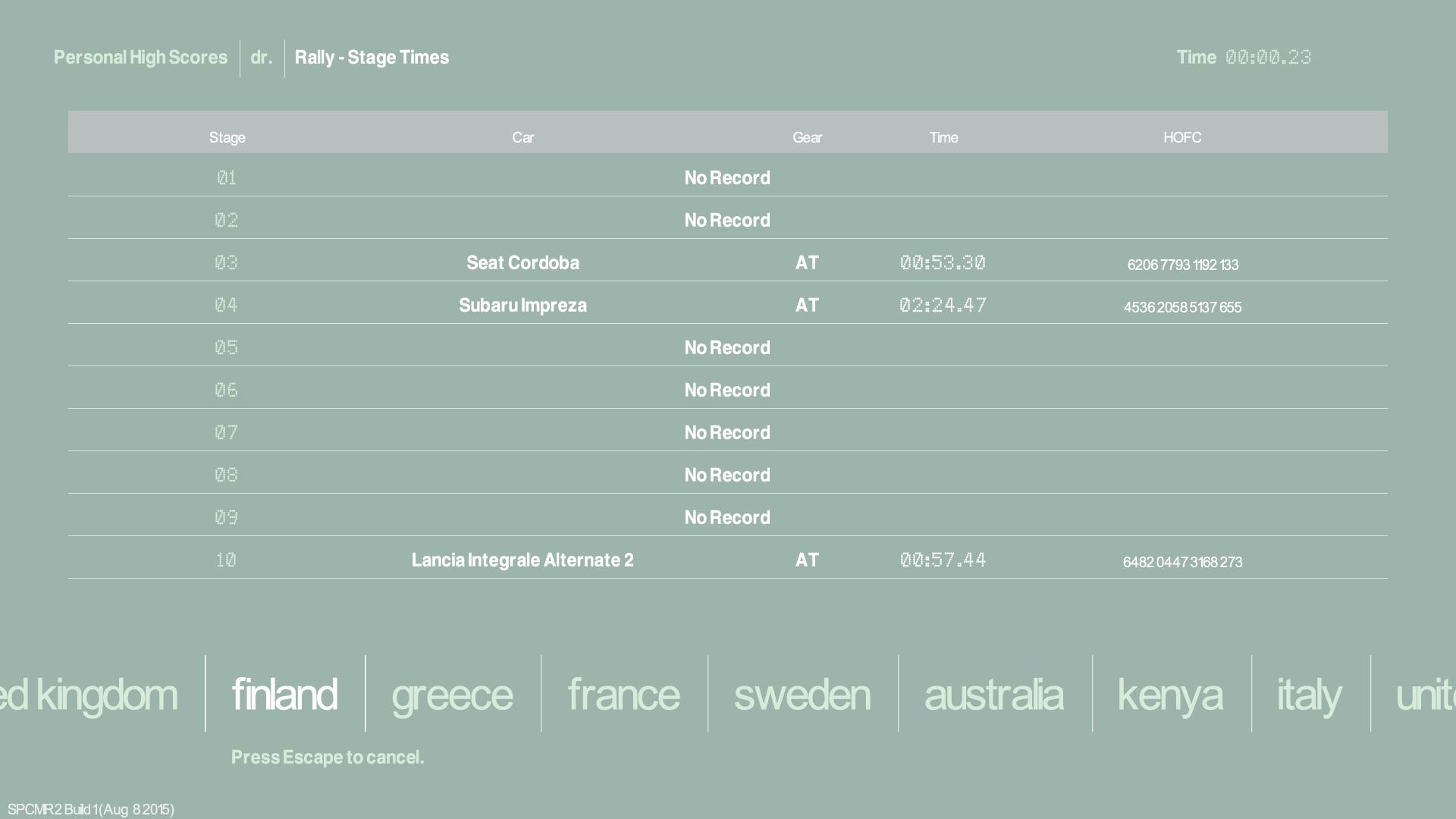Click the stage 01 No Record row

(726, 177)
